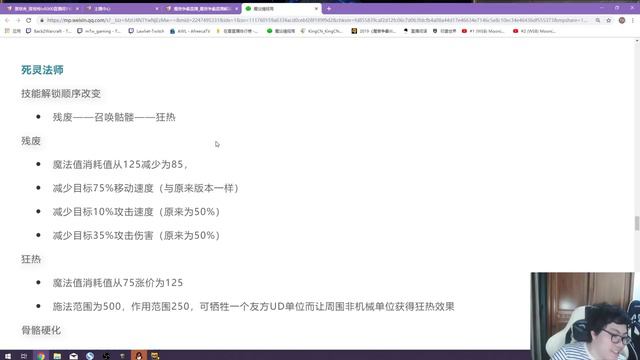Switch to the third browser tab

[202, 9]
